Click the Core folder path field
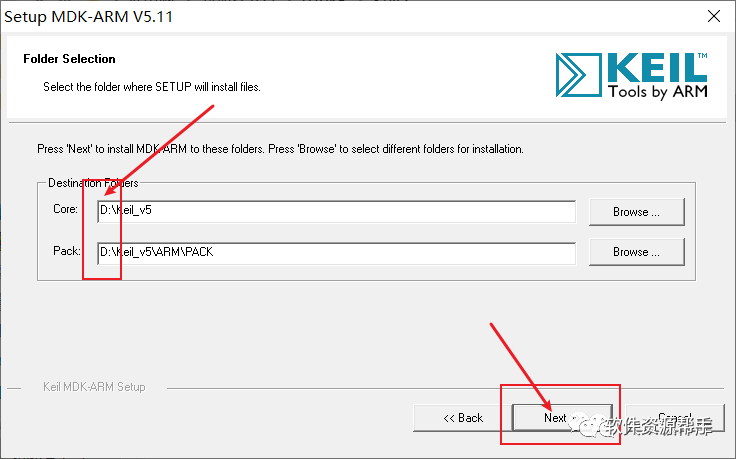This screenshot has width=736, height=459. click(336, 211)
